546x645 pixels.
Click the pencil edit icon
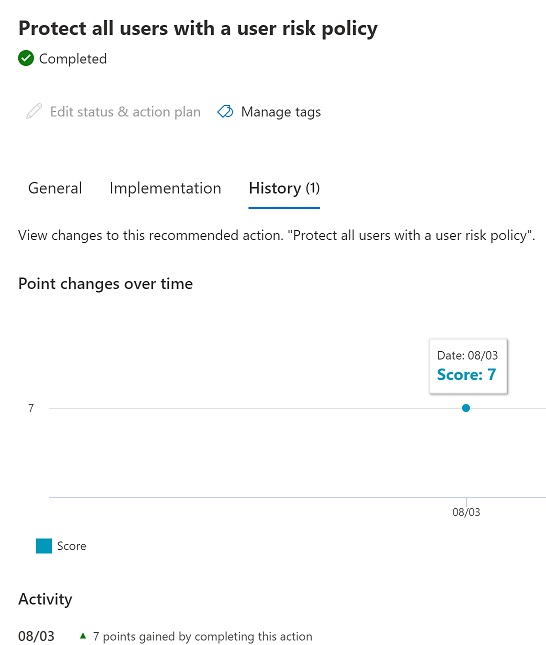pos(34,111)
